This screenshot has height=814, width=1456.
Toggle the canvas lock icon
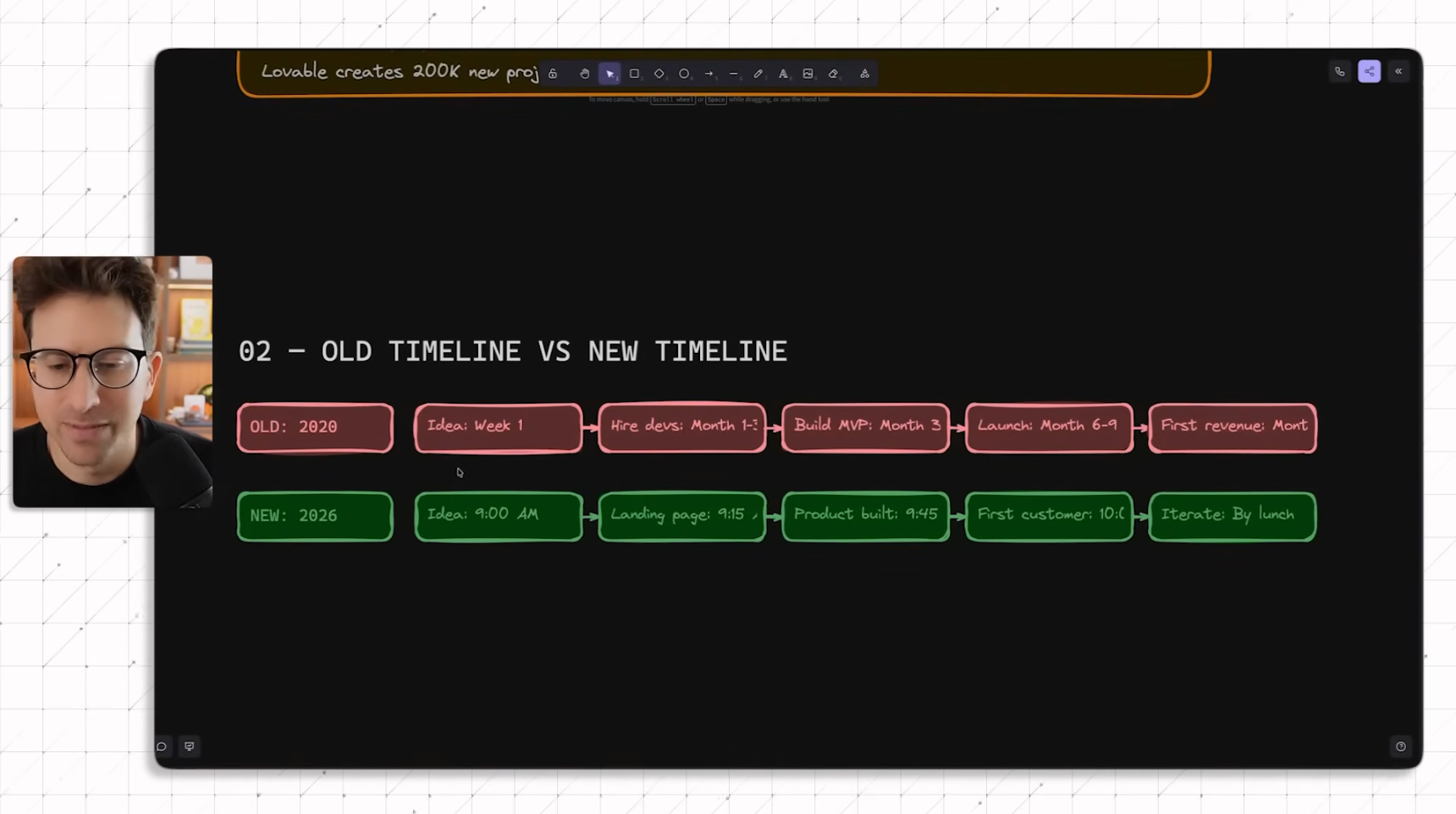[x=553, y=74]
